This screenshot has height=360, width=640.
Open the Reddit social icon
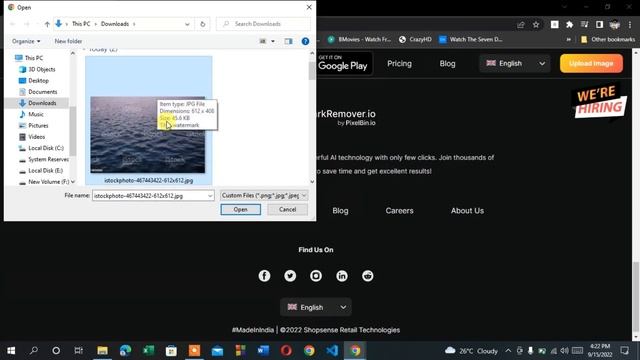[x=368, y=276]
